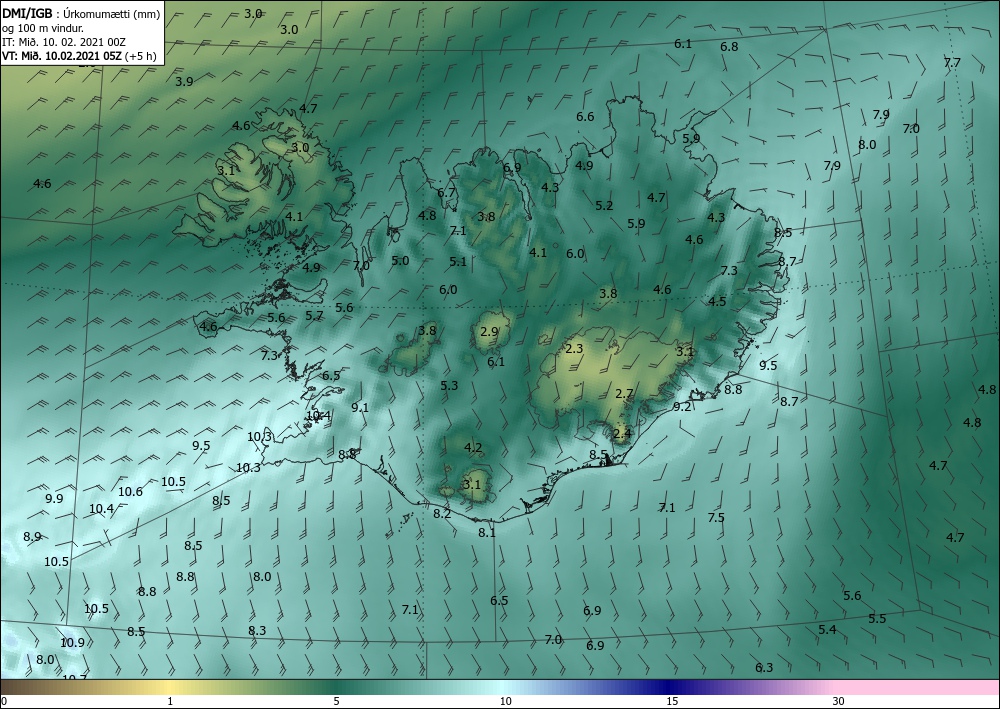Select the '5.2' map reading

coord(604,206)
